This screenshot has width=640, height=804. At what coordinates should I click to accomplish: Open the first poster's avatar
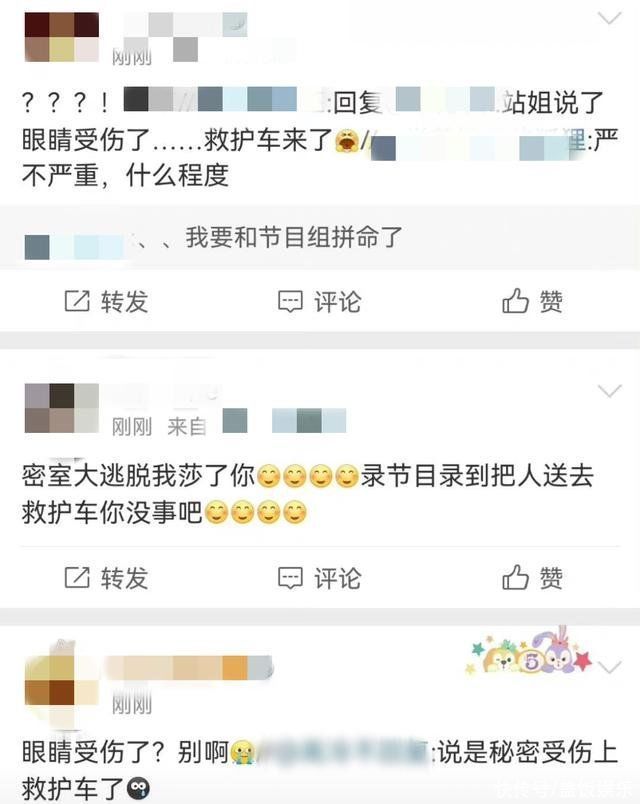point(62,37)
